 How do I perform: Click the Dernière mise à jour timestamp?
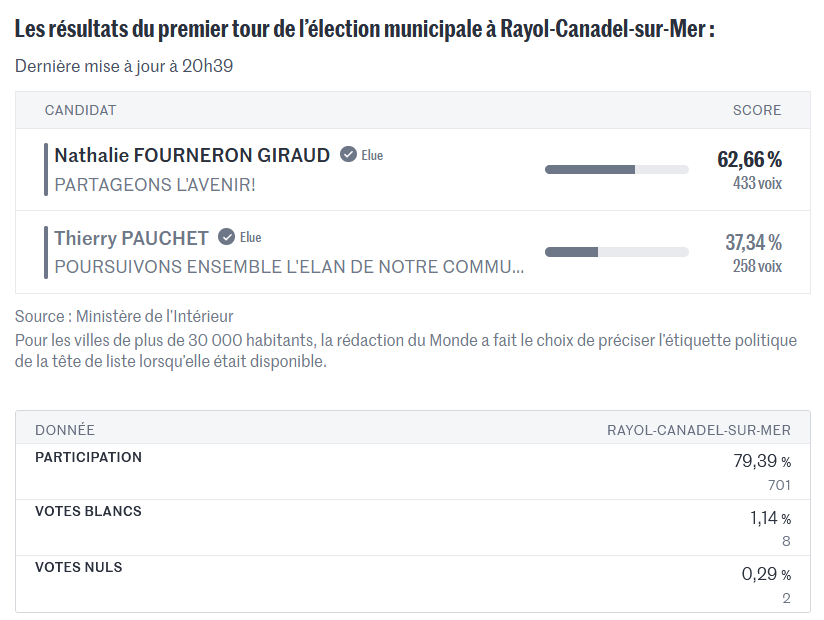coord(124,67)
